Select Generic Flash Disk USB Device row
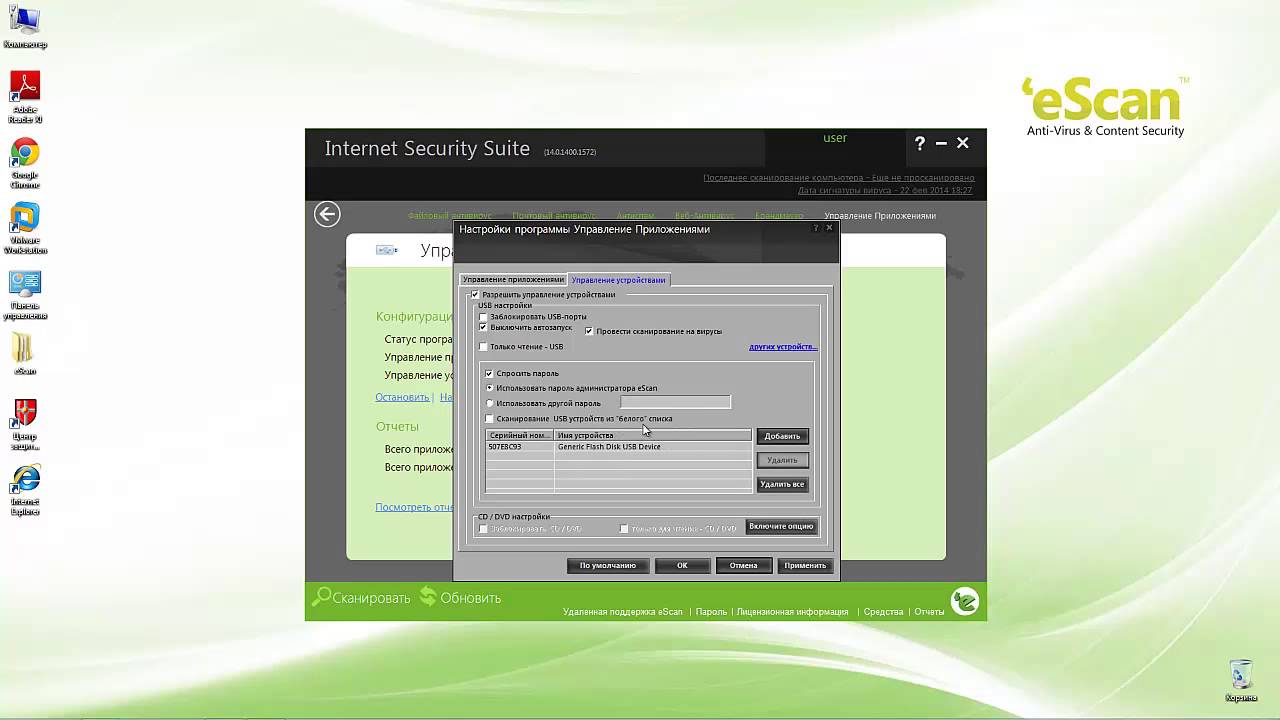 (618, 447)
